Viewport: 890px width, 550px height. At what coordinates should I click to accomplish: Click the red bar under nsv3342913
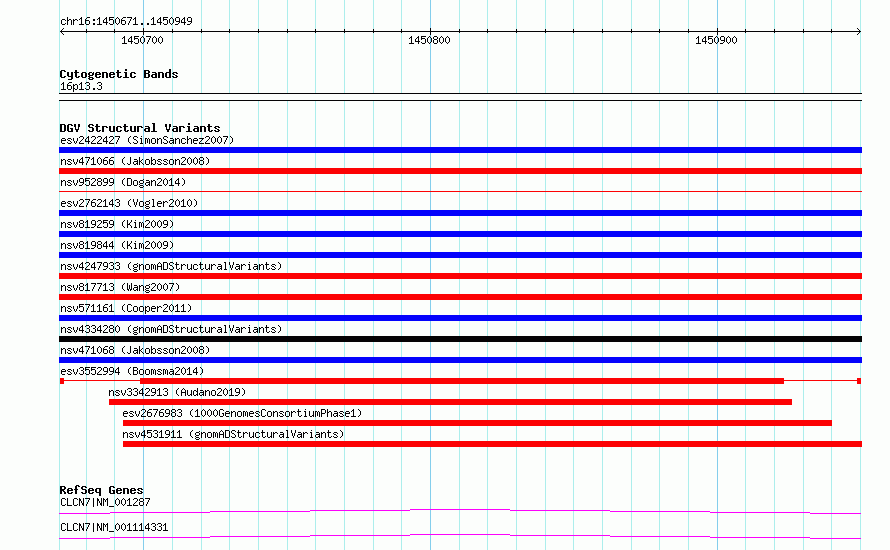coord(450,402)
